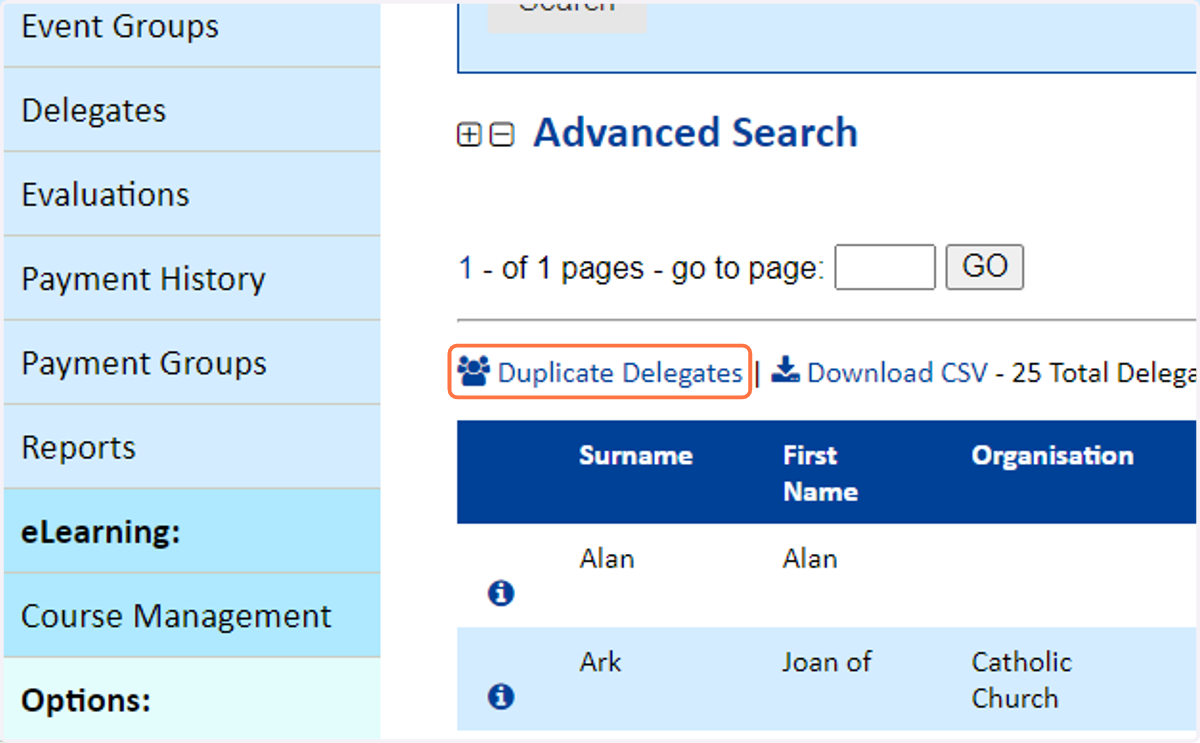
Task: Click the GO button
Action: [985, 267]
